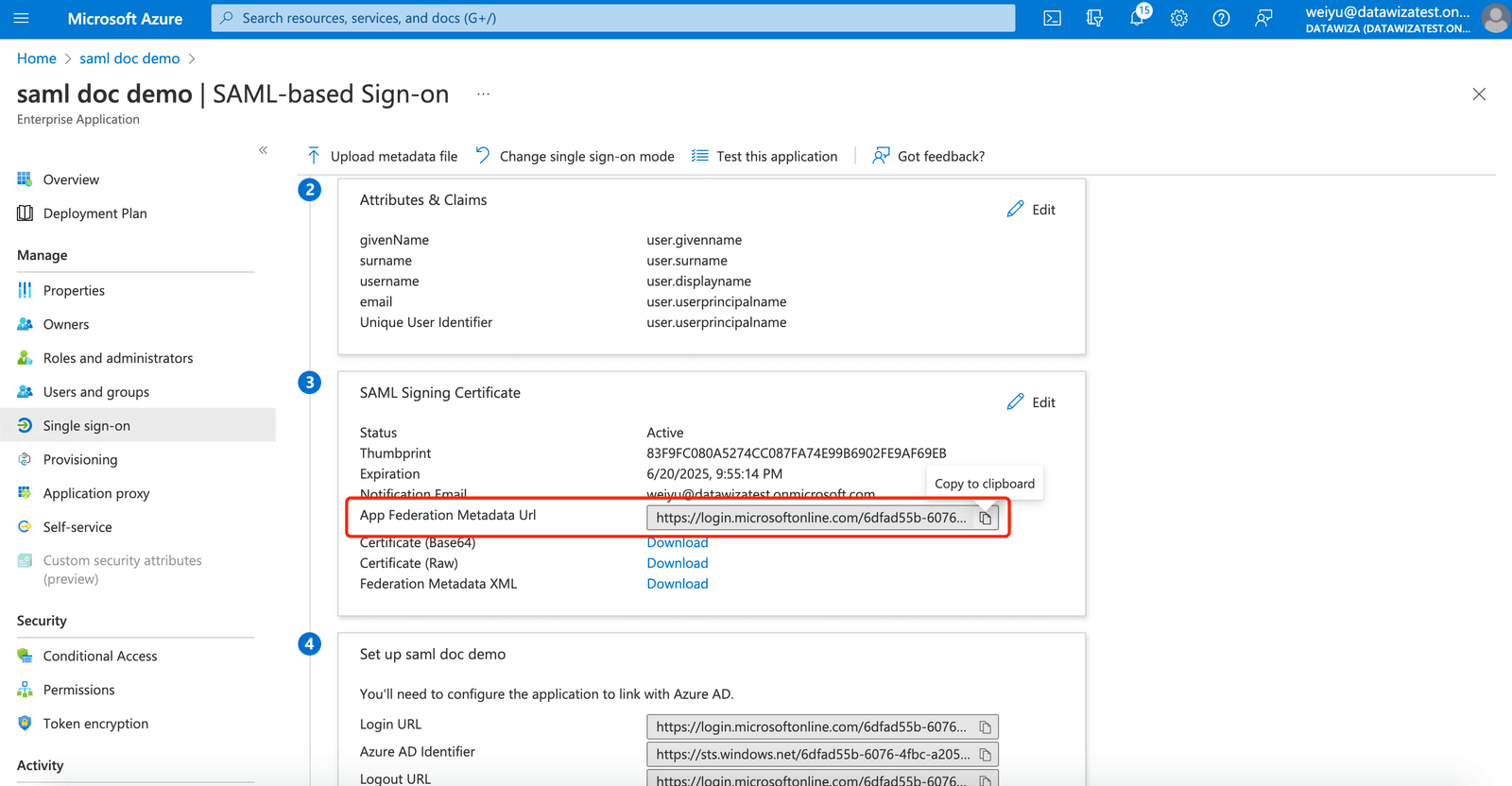The height and width of the screenshot is (786, 1512).
Task: Open the Azure portal hamburger menu
Action: click(21, 18)
